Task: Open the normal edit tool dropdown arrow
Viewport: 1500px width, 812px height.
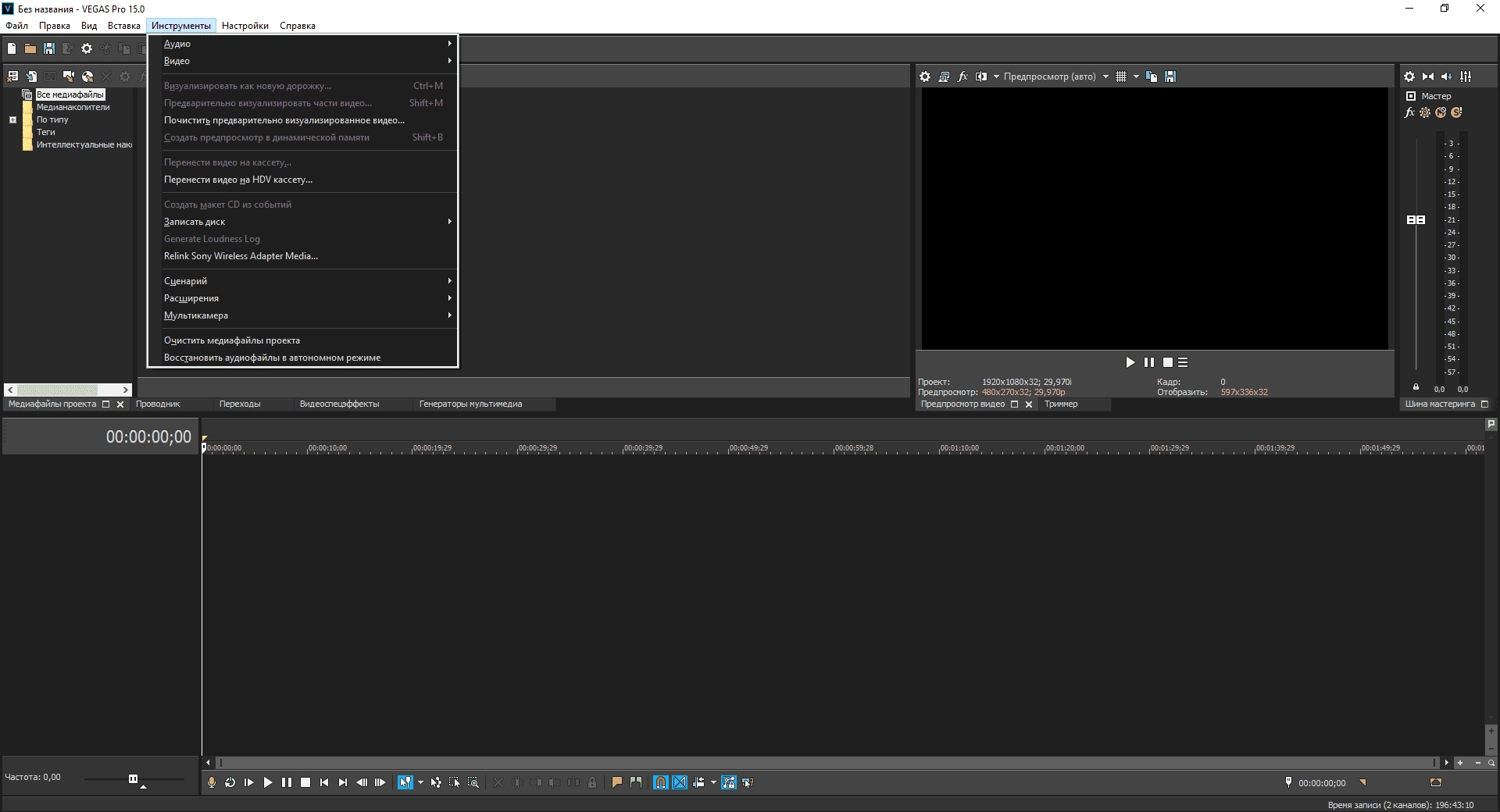Action: 420,782
